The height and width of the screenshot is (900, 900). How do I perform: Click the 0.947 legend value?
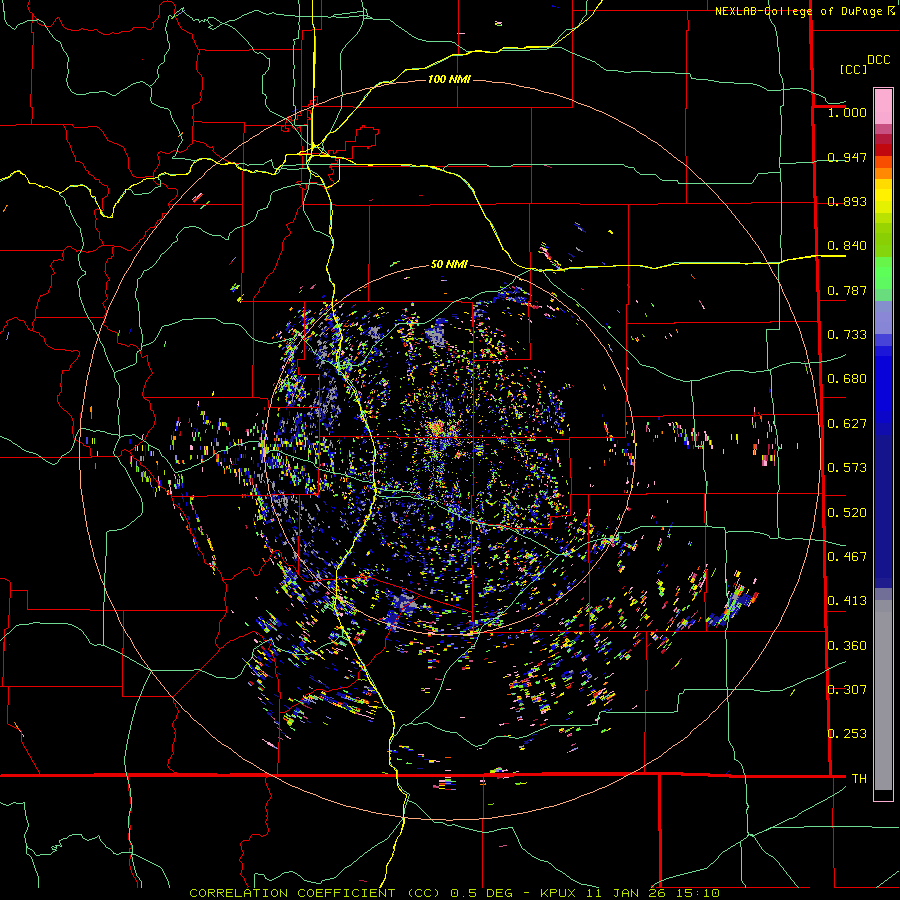tap(847, 157)
